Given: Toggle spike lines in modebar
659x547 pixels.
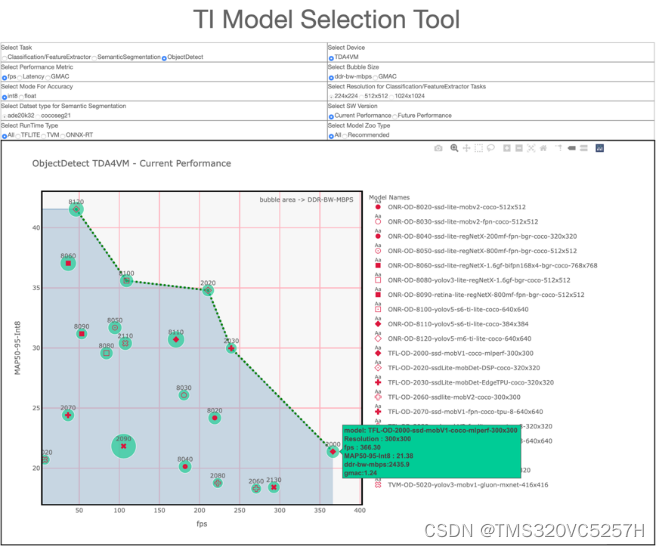Looking at the screenshot, I should coord(559,148).
